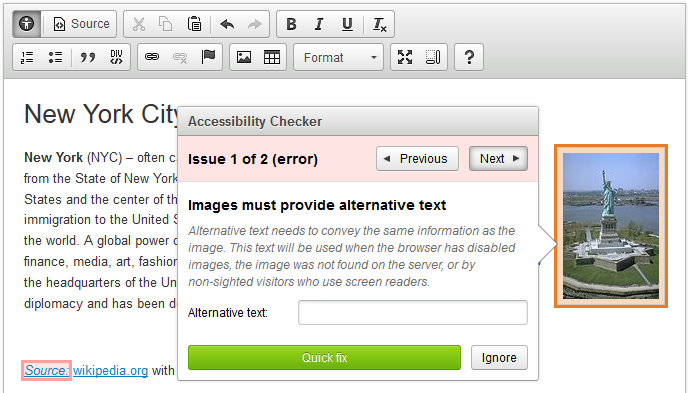Apply Block Quote formatting
Viewport: 688px width, 393px height.
88,57
